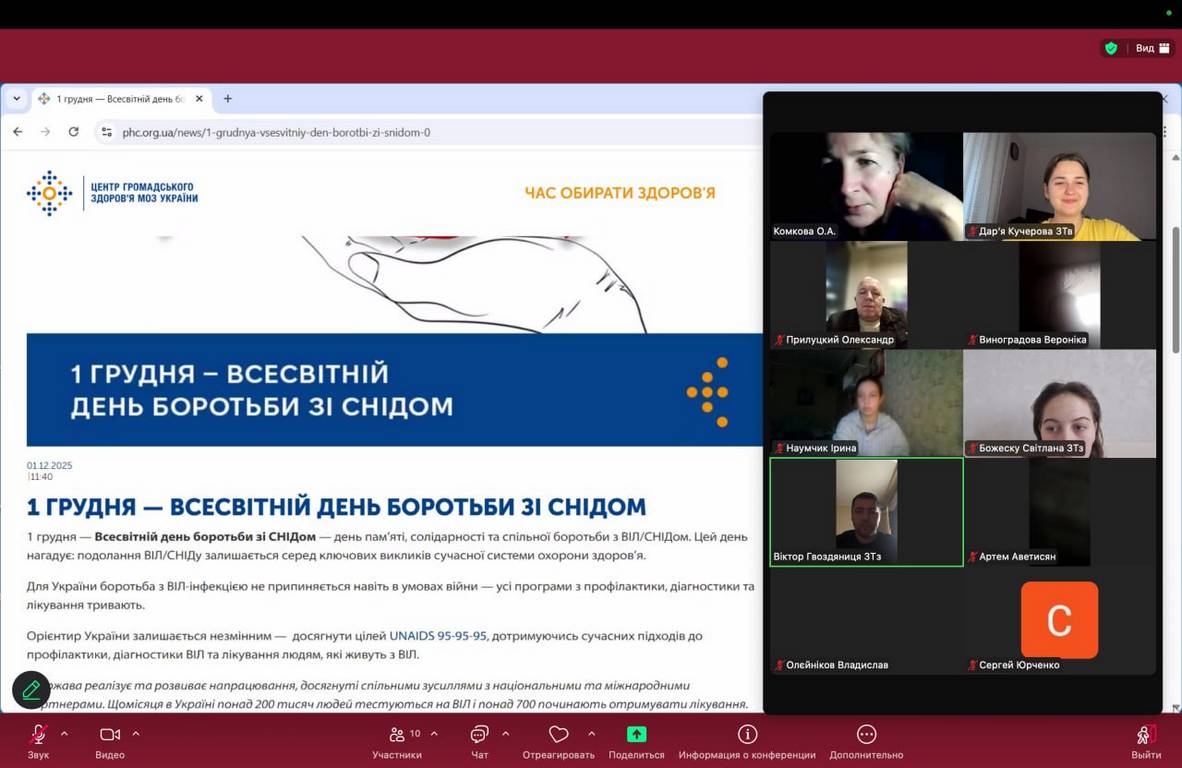Image resolution: width=1182 pixels, height=768 pixels.
Task: Open the Чат chat panel
Action: click(x=479, y=735)
